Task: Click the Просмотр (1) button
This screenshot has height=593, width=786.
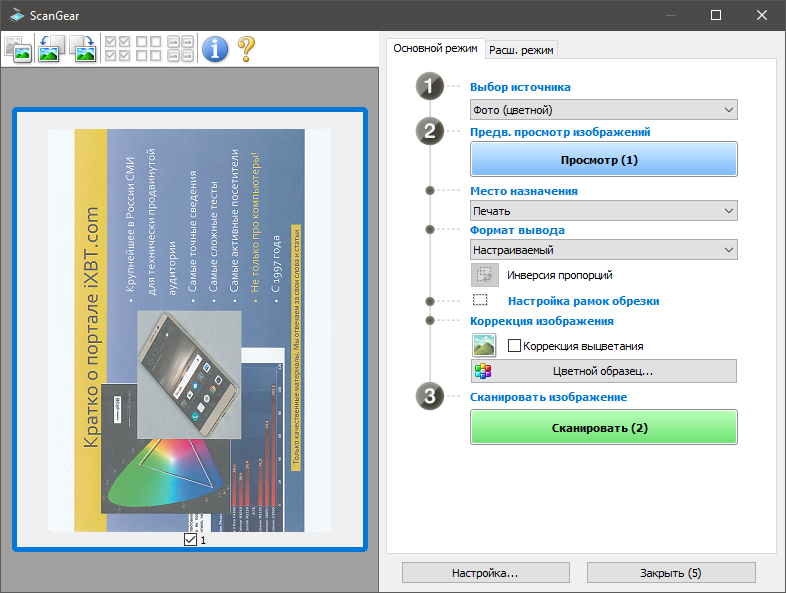Action: (x=604, y=159)
